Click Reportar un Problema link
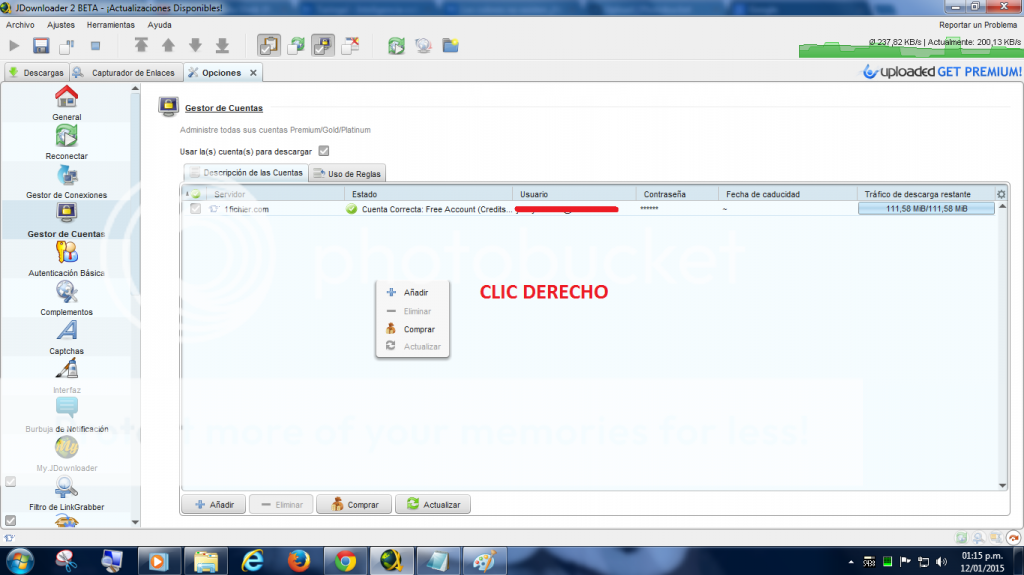Image resolution: width=1024 pixels, height=575 pixels. coord(978,25)
